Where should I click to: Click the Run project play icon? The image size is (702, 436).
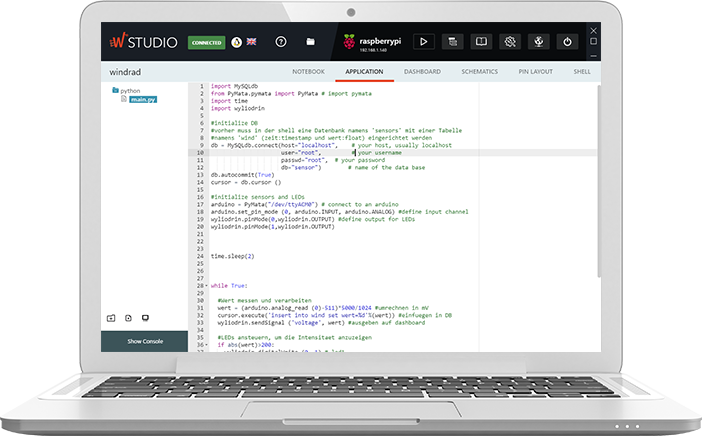[x=423, y=42]
